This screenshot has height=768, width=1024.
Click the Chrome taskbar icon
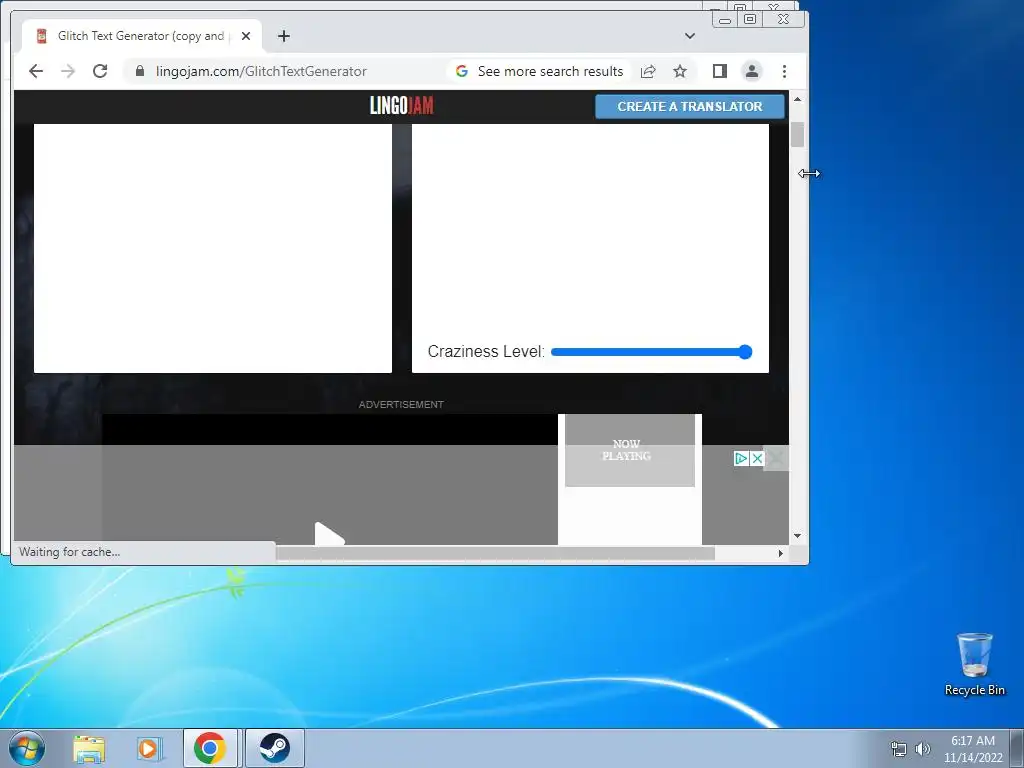point(210,748)
